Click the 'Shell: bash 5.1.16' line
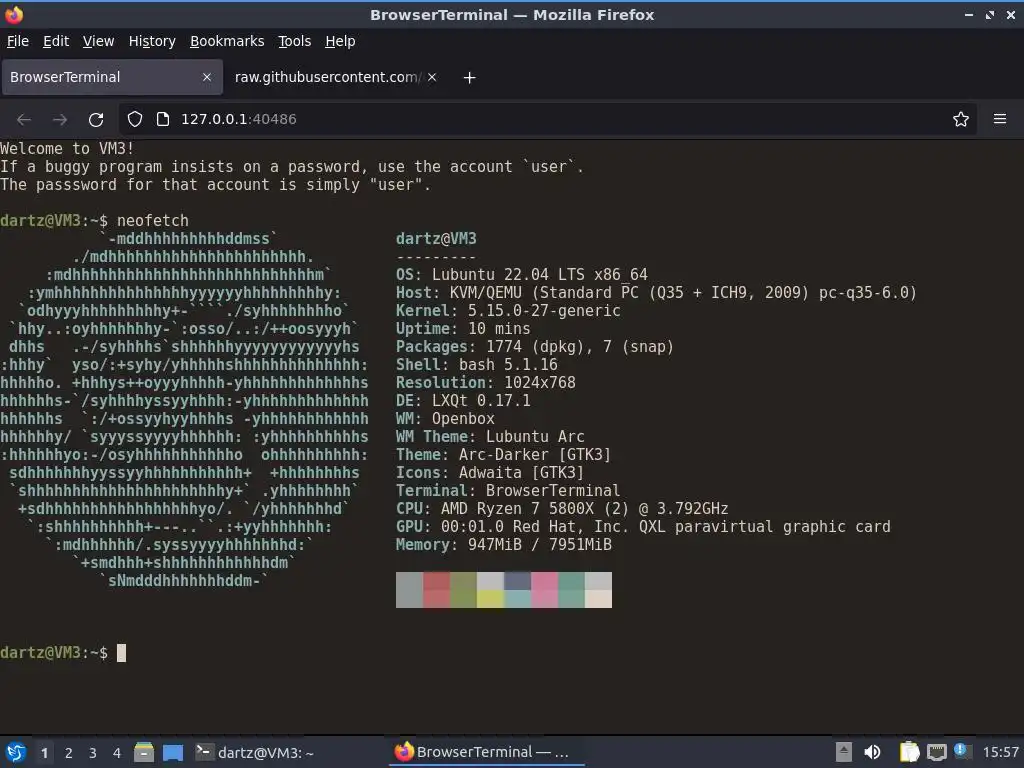This screenshot has width=1024, height=768. [477, 364]
